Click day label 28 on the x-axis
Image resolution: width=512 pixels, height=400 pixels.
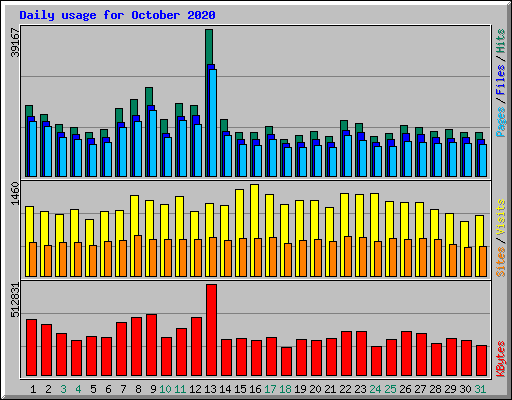point(435,389)
